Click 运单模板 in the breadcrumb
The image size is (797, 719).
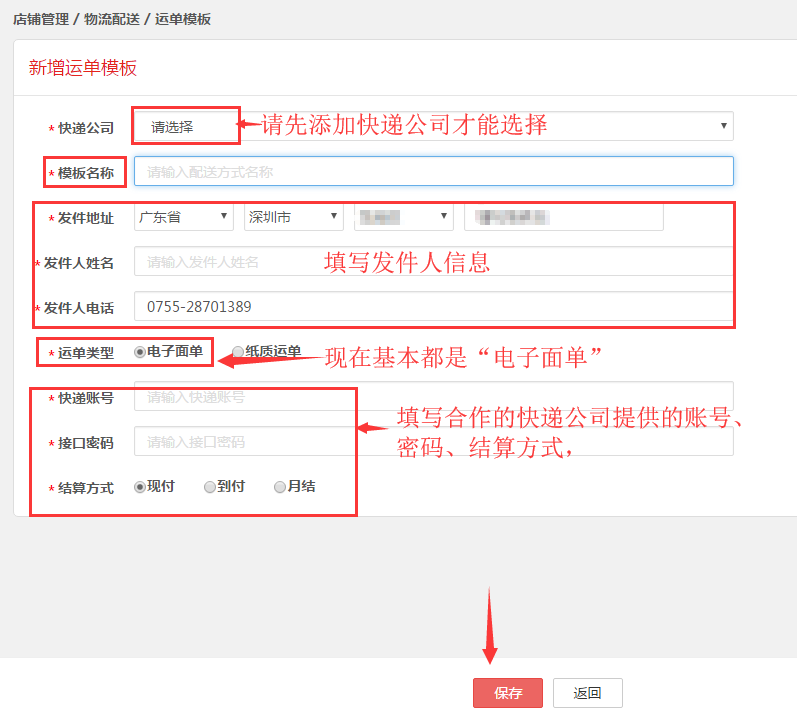[183, 19]
